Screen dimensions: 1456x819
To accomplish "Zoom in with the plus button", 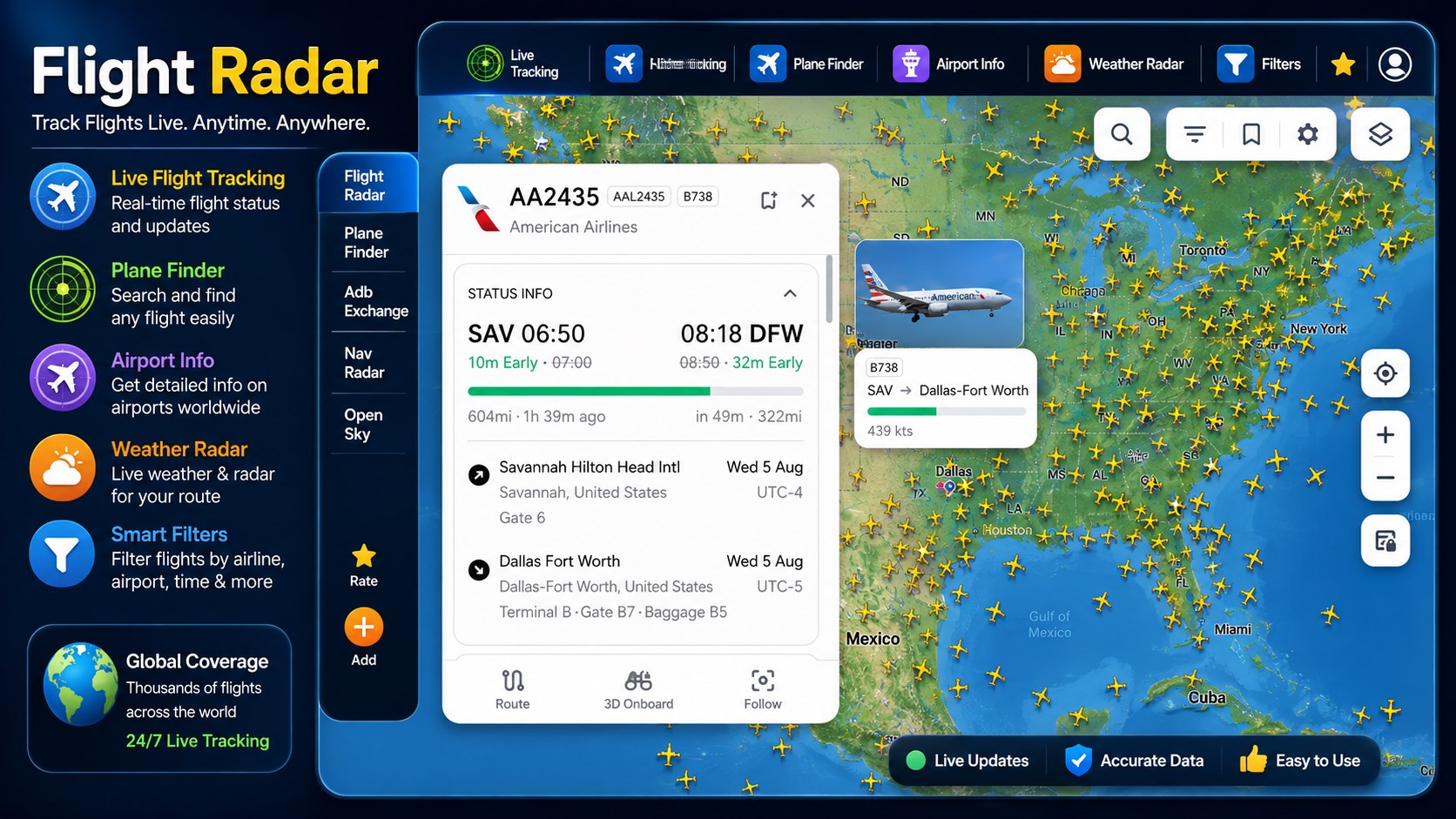I will (x=1385, y=434).
